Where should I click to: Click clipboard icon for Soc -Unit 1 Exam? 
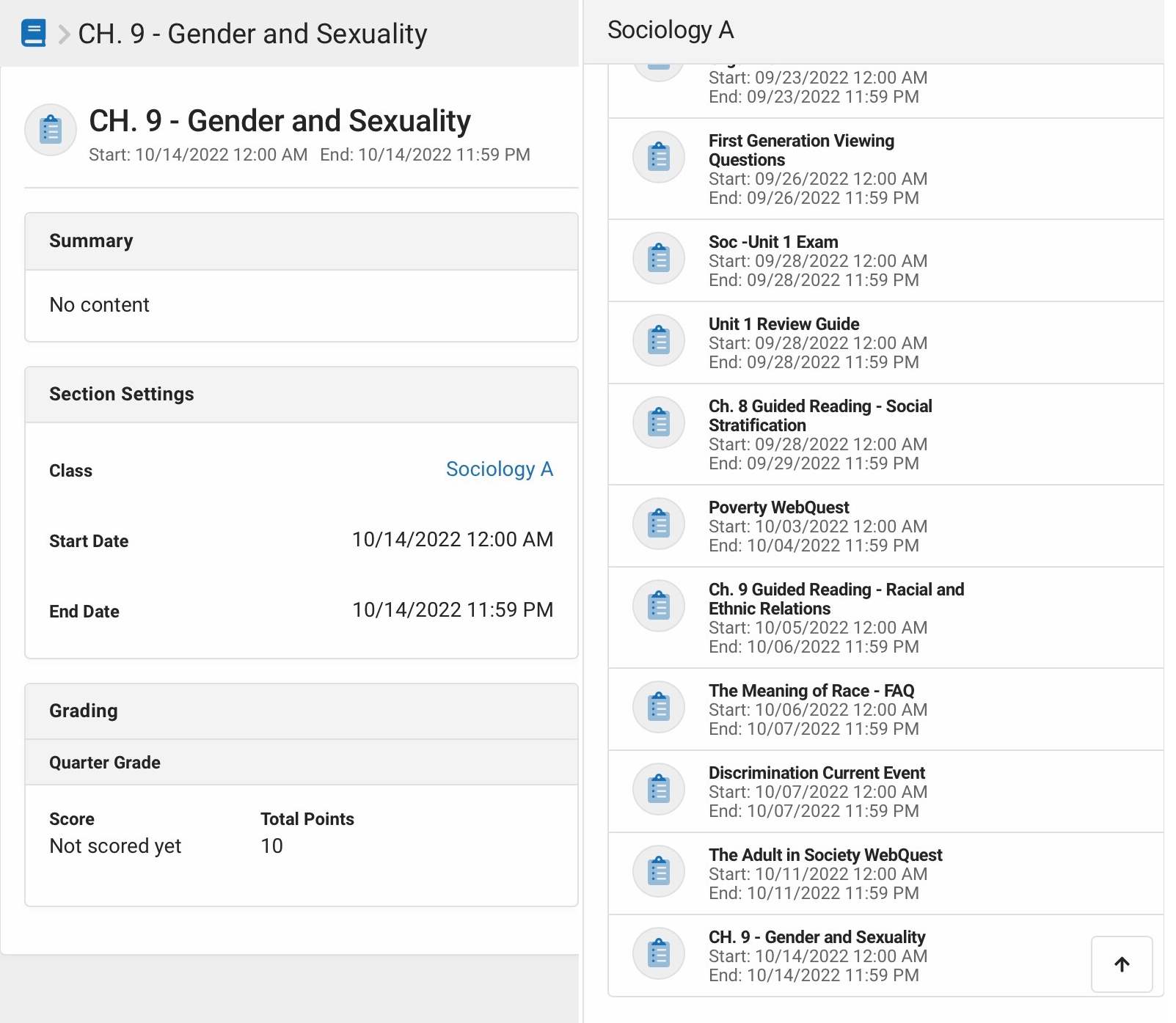pyautogui.click(x=658, y=259)
